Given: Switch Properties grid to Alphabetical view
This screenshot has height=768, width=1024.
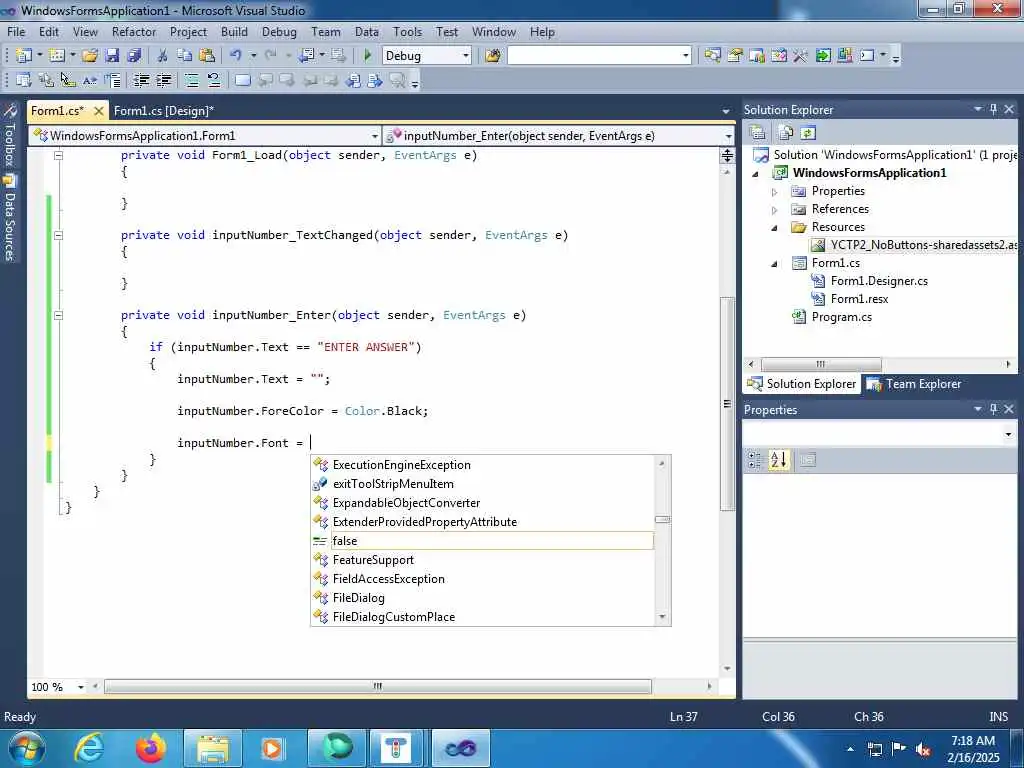Looking at the screenshot, I should pyautogui.click(x=778, y=460).
